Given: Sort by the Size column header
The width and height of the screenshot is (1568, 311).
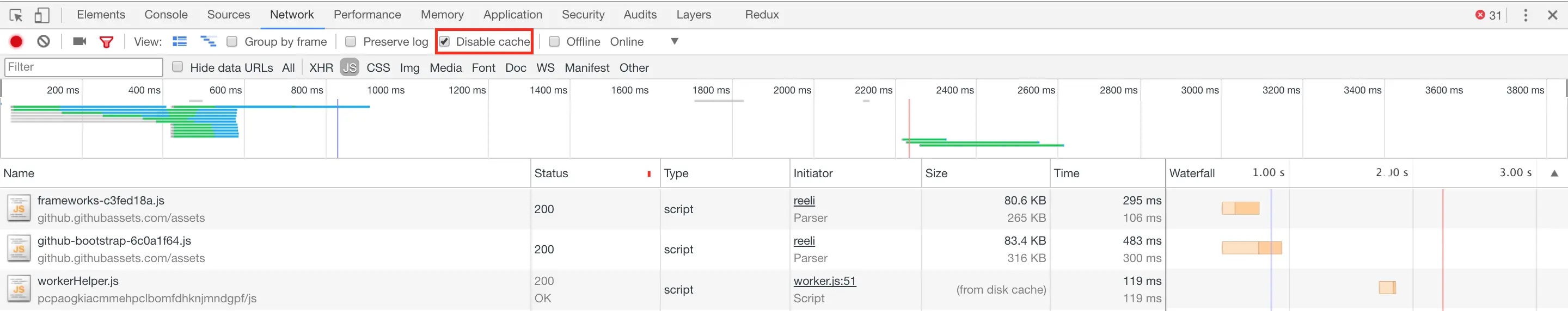Looking at the screenshot, I should 986,173.
